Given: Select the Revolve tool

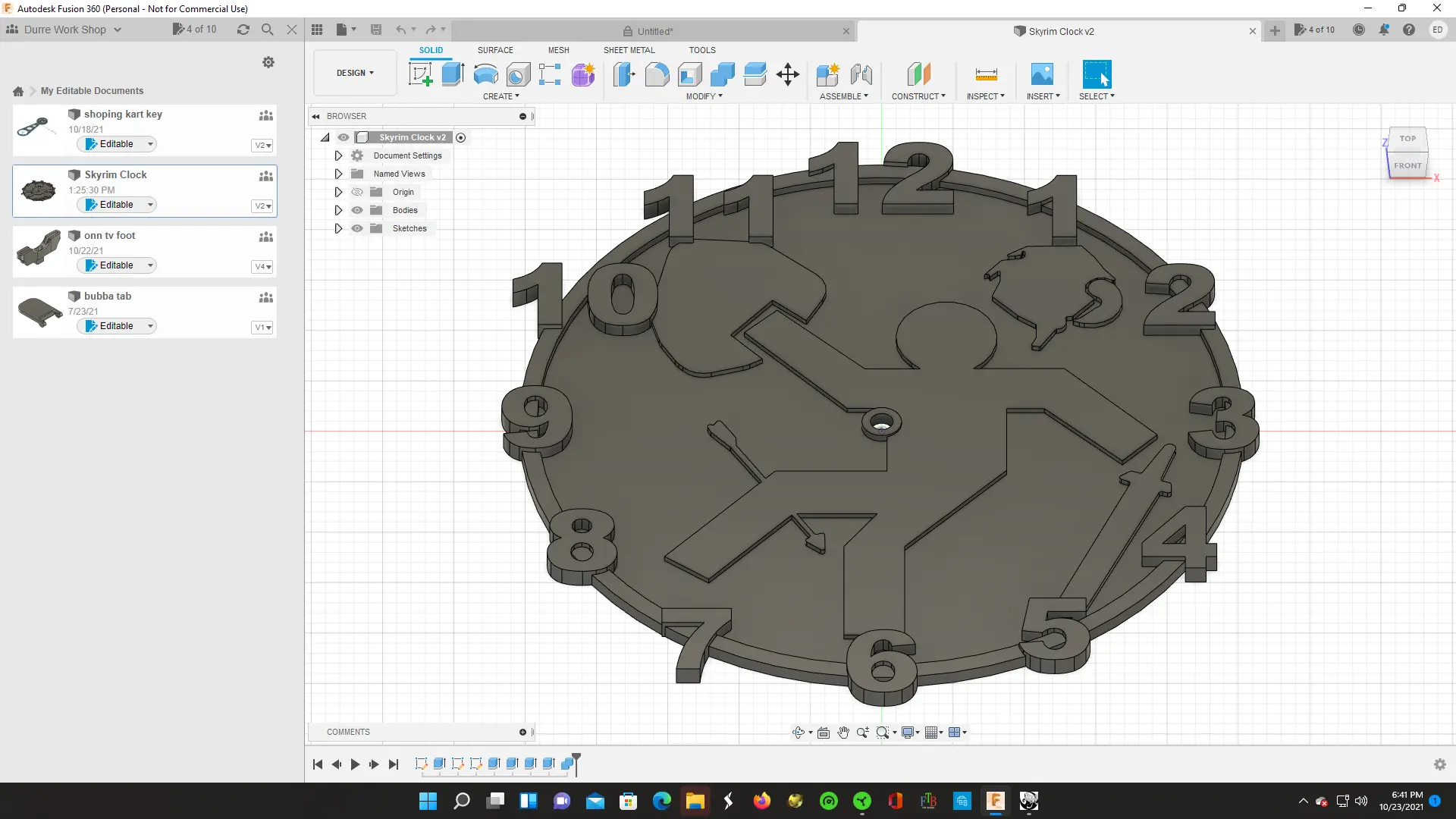Looking at the screenshot, I should [x=485, y=74].
